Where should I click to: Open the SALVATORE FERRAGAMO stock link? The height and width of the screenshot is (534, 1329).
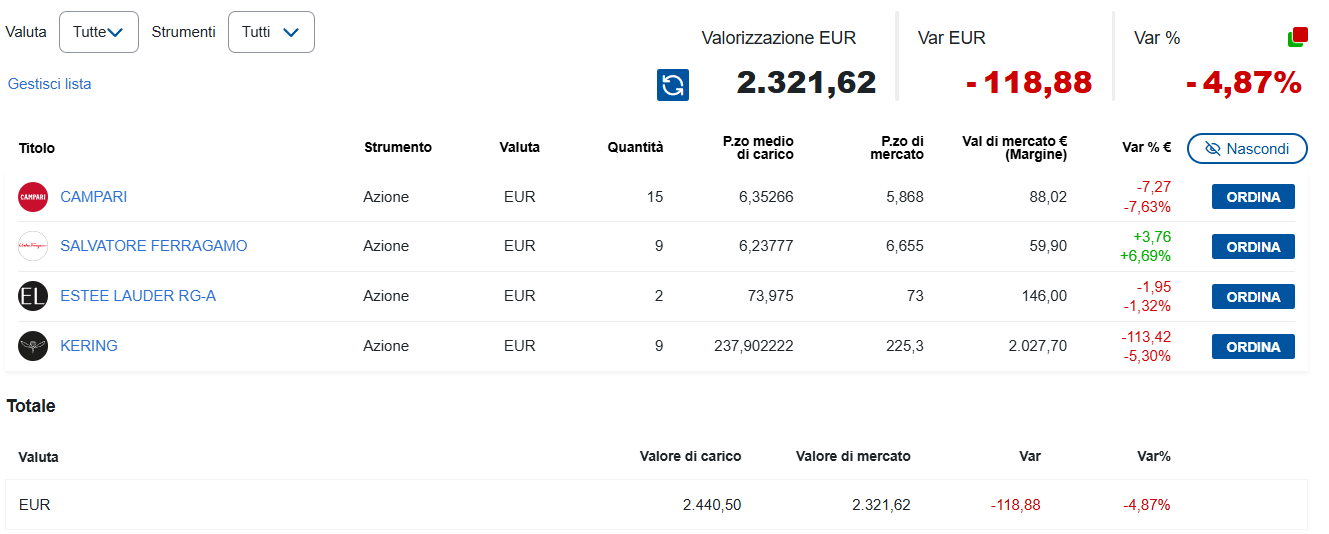(x=154, y=246)
